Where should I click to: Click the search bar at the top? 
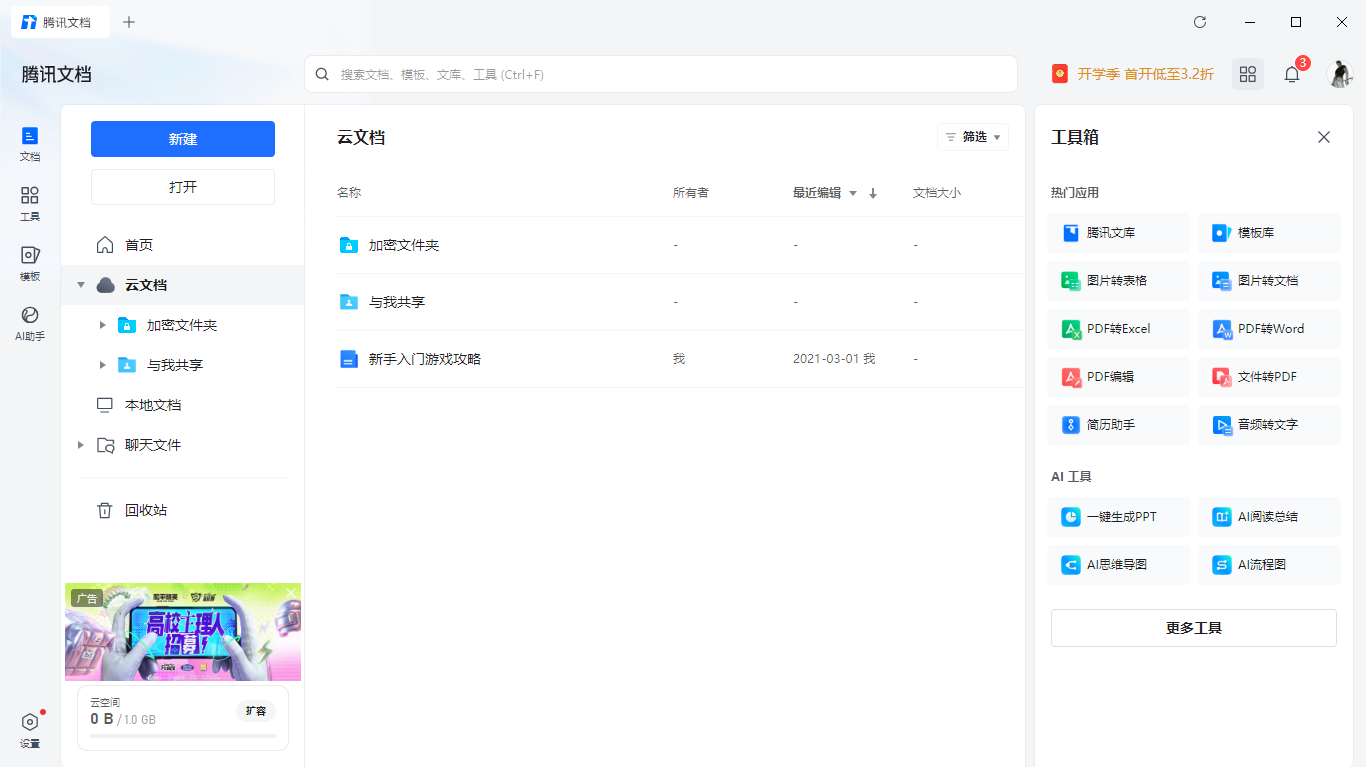(x=660, y=74)
